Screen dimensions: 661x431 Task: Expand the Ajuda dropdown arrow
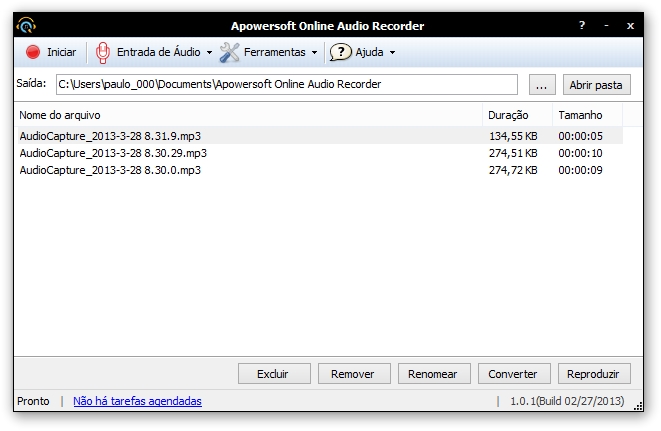coord(392,53)
